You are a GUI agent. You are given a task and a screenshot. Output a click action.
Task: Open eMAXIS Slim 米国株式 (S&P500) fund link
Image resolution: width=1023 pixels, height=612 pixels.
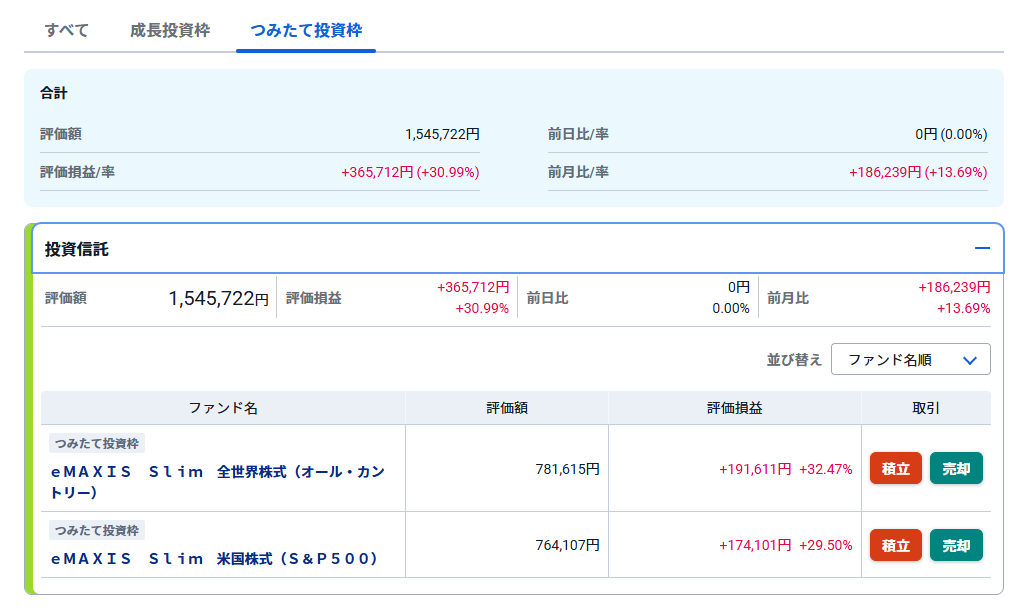coord(215,559)
